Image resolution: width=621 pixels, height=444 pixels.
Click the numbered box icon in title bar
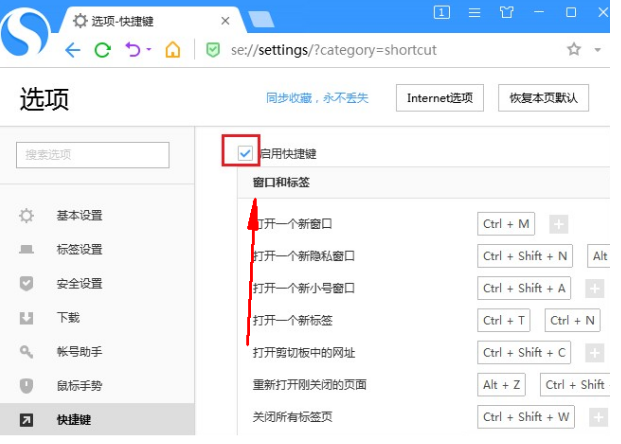click(442, 12)
